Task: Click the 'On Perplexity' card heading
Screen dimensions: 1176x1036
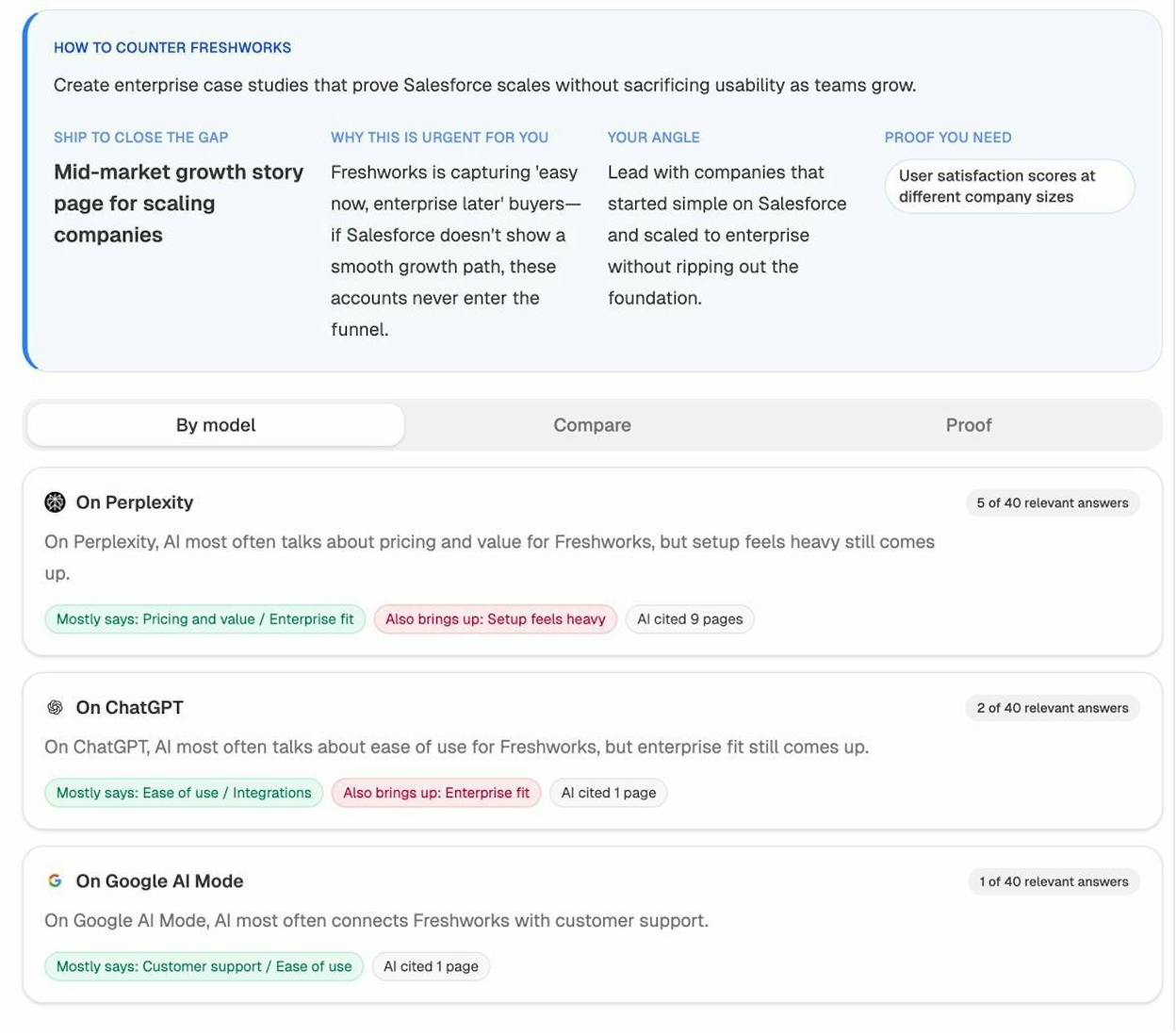Action: [135, 502]
